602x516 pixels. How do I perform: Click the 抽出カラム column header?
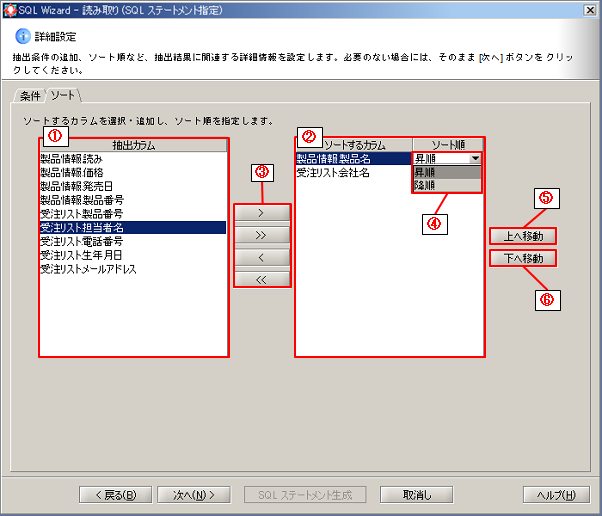[x=134, y=145]
